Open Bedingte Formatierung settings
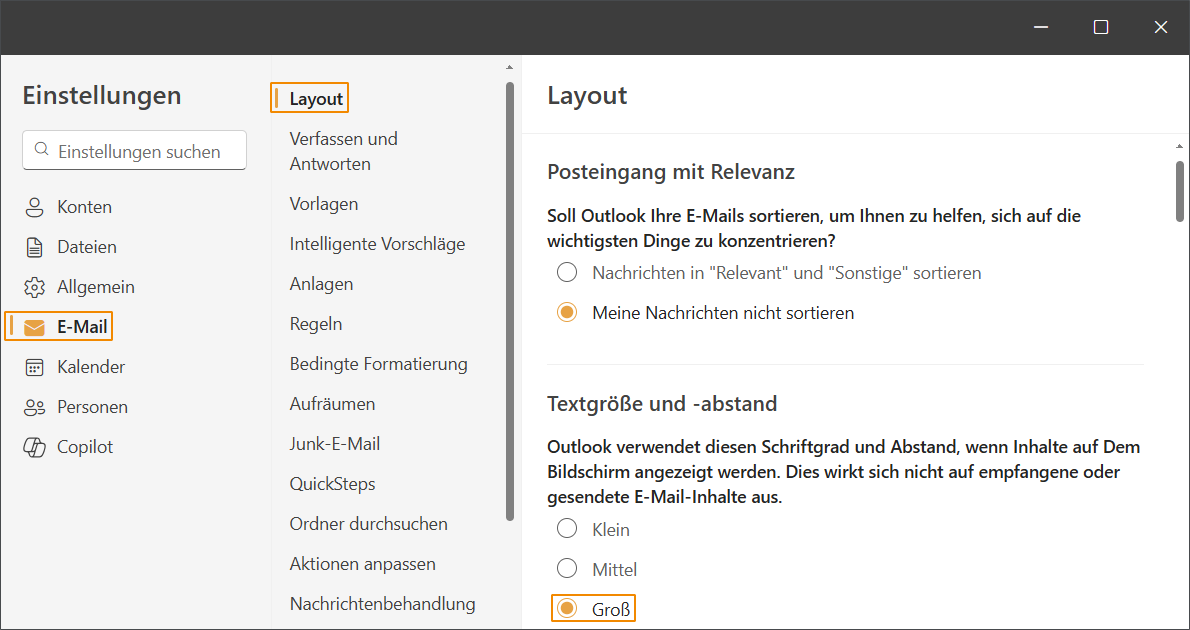Screen dimensions: 1190x630 point(378,364)
